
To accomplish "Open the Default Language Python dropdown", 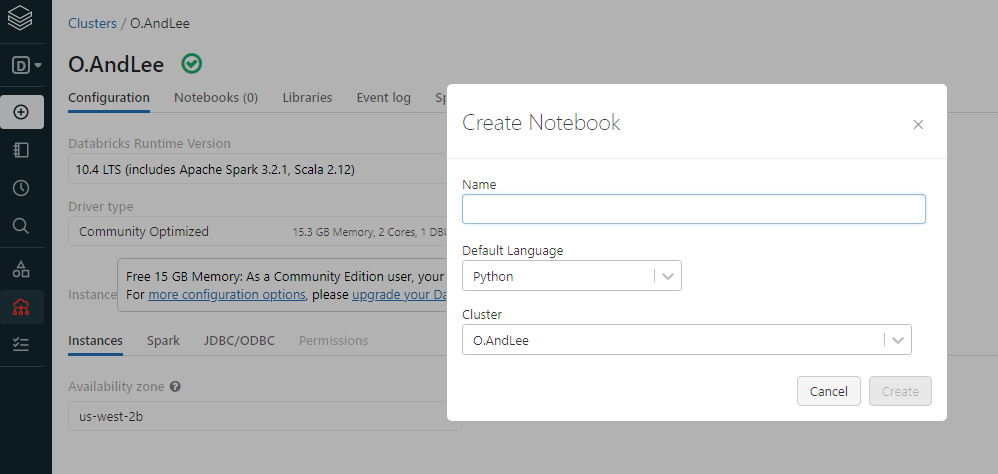I will [x=572, y=276].
